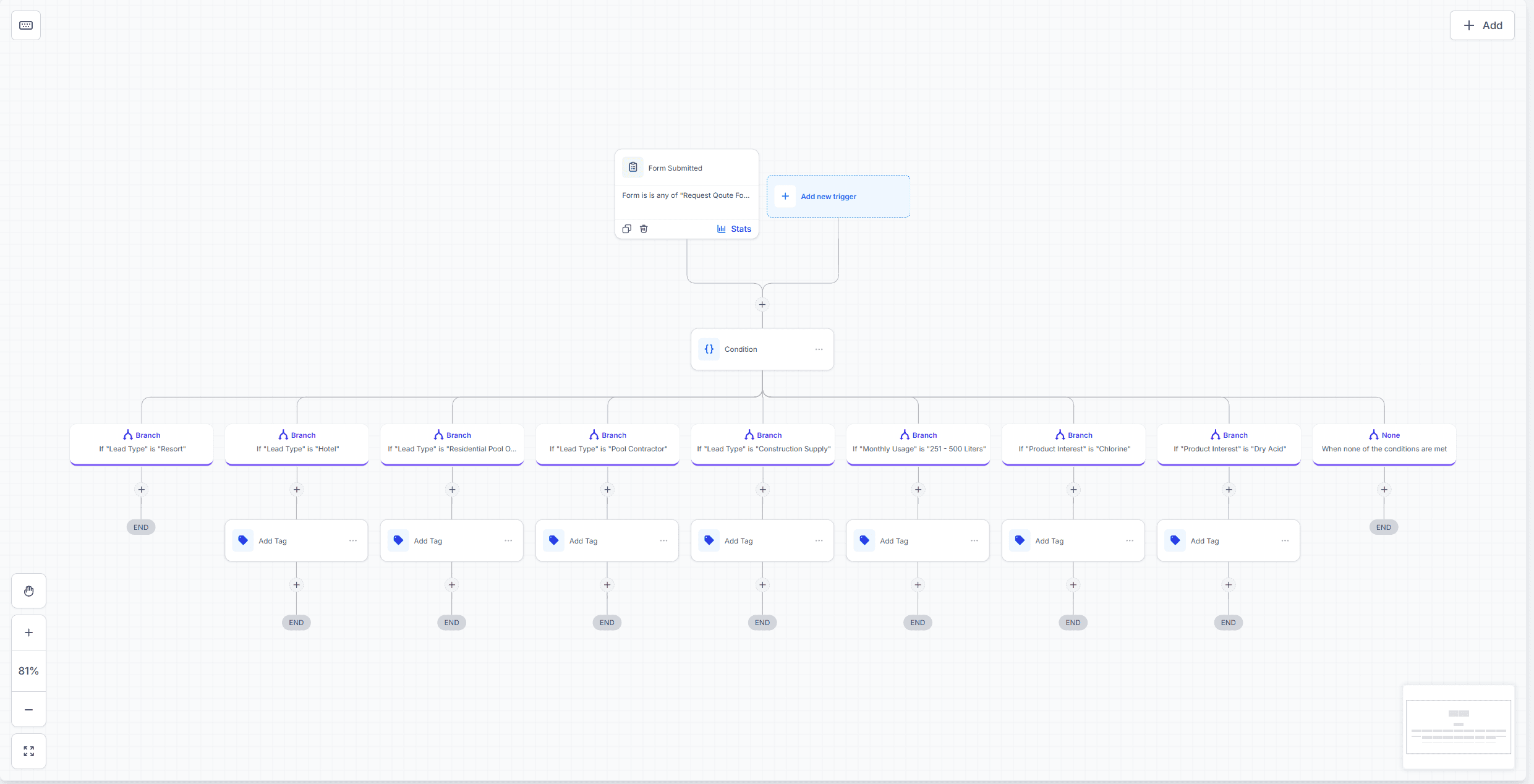Viewport: 1534px width, 784px height.
Task: Delete the Form Submitted trigger via trash icon
Action: coord(644,229)
